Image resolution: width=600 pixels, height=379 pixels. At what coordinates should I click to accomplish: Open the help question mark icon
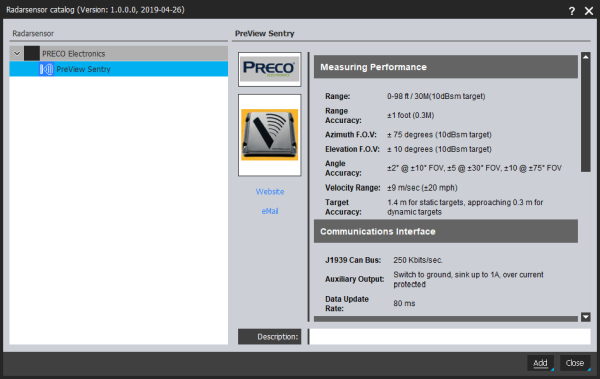[572, 11]
